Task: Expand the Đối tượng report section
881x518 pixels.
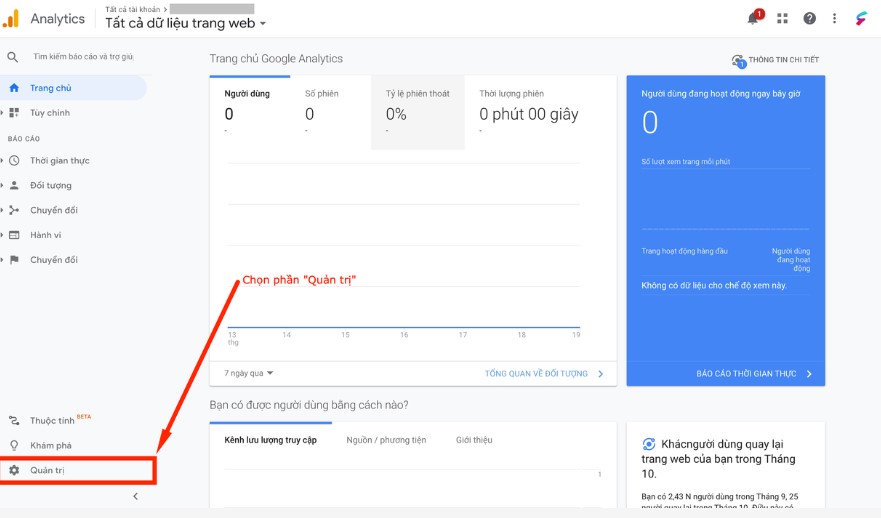Action: (51, 185)
